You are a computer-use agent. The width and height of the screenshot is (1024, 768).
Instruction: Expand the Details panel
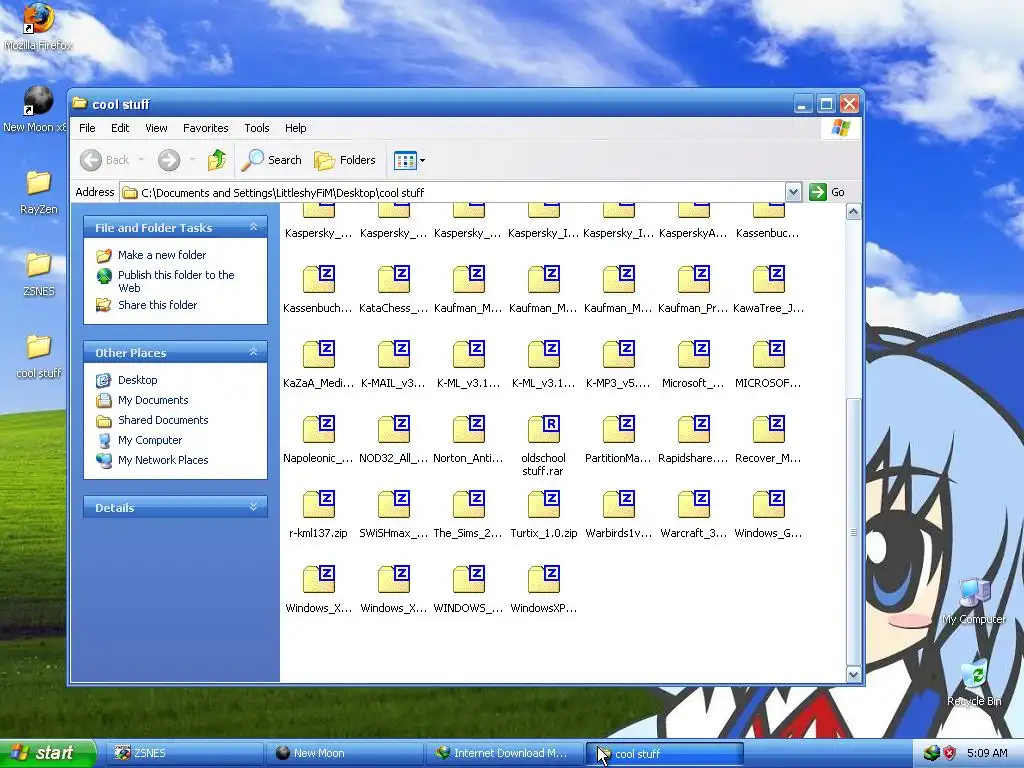(x=253, y=507)
